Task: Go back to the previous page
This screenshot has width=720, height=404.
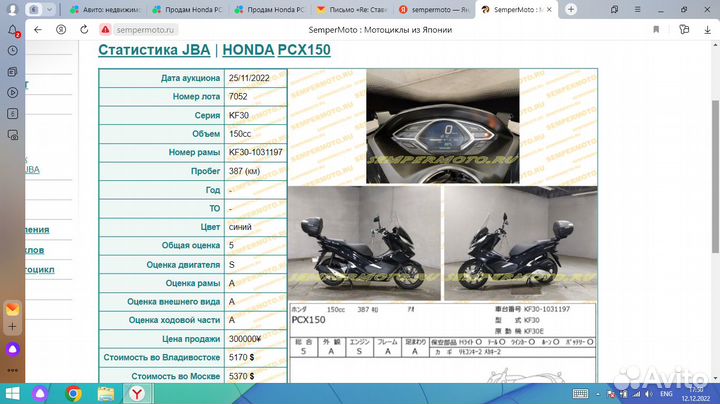Action: [38, 30]
